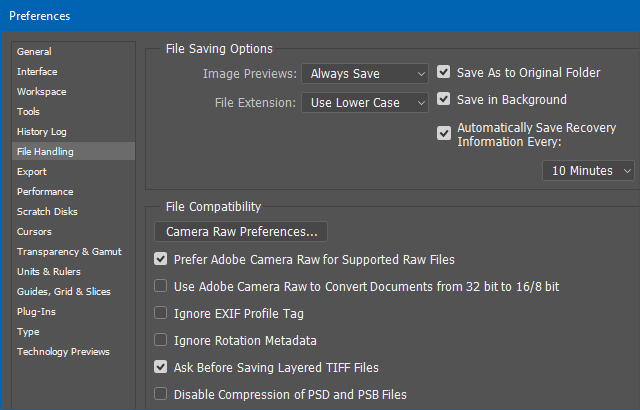
Task: Uncheck Ask Before Saving Layered TIFF Files
Action: click(x=160, y=367)
